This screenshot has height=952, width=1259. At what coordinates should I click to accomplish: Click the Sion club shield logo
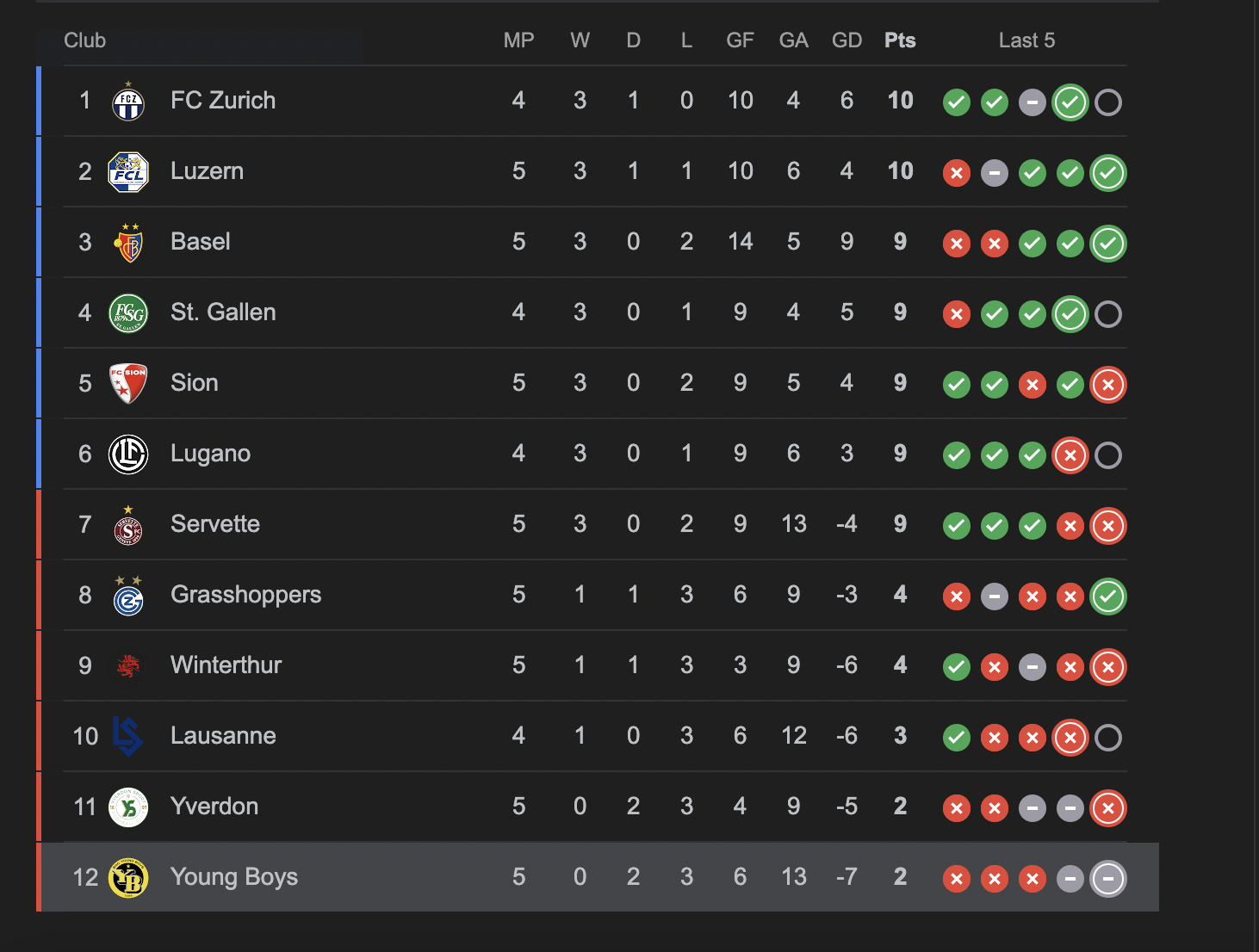pyautogui.click(x=128, y=383)
